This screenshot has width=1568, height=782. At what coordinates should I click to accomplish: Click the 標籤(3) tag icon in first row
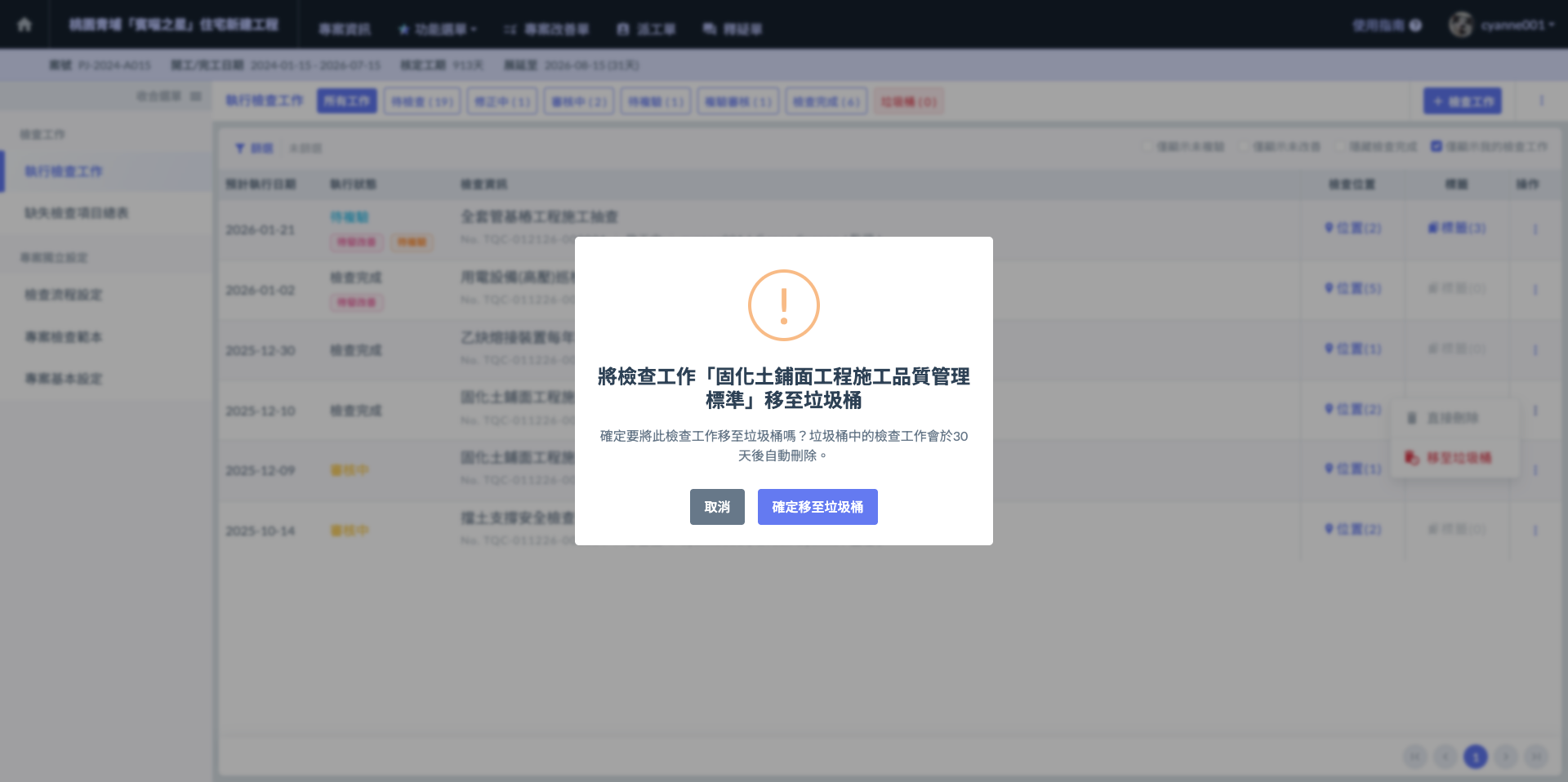[x=1432, y=228]
